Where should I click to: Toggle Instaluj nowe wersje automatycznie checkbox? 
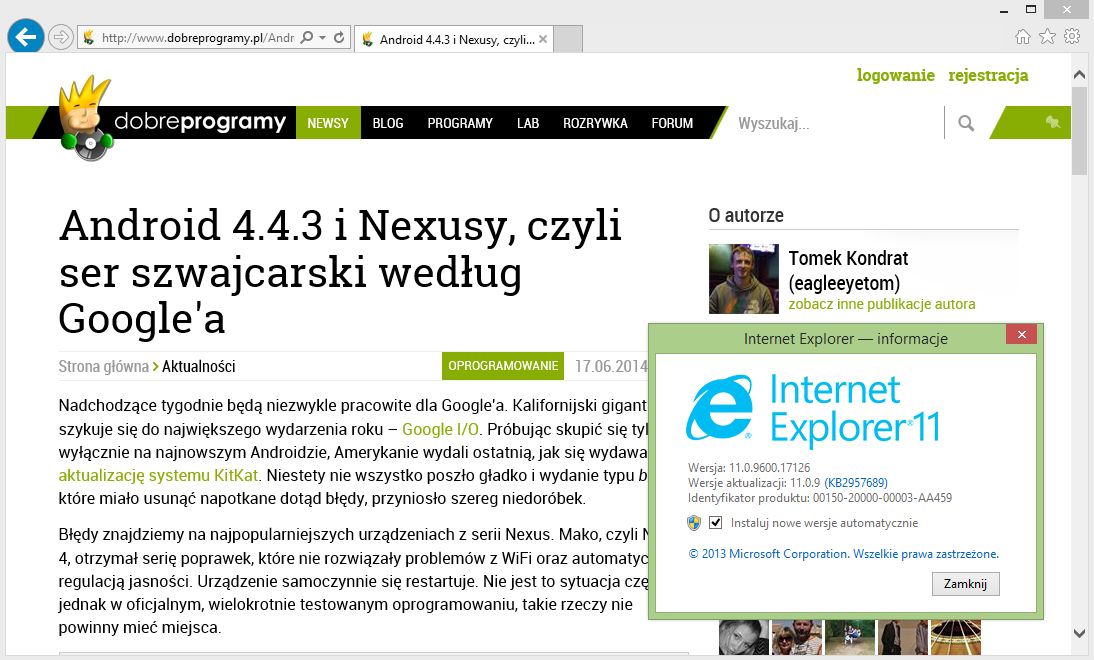715,523
